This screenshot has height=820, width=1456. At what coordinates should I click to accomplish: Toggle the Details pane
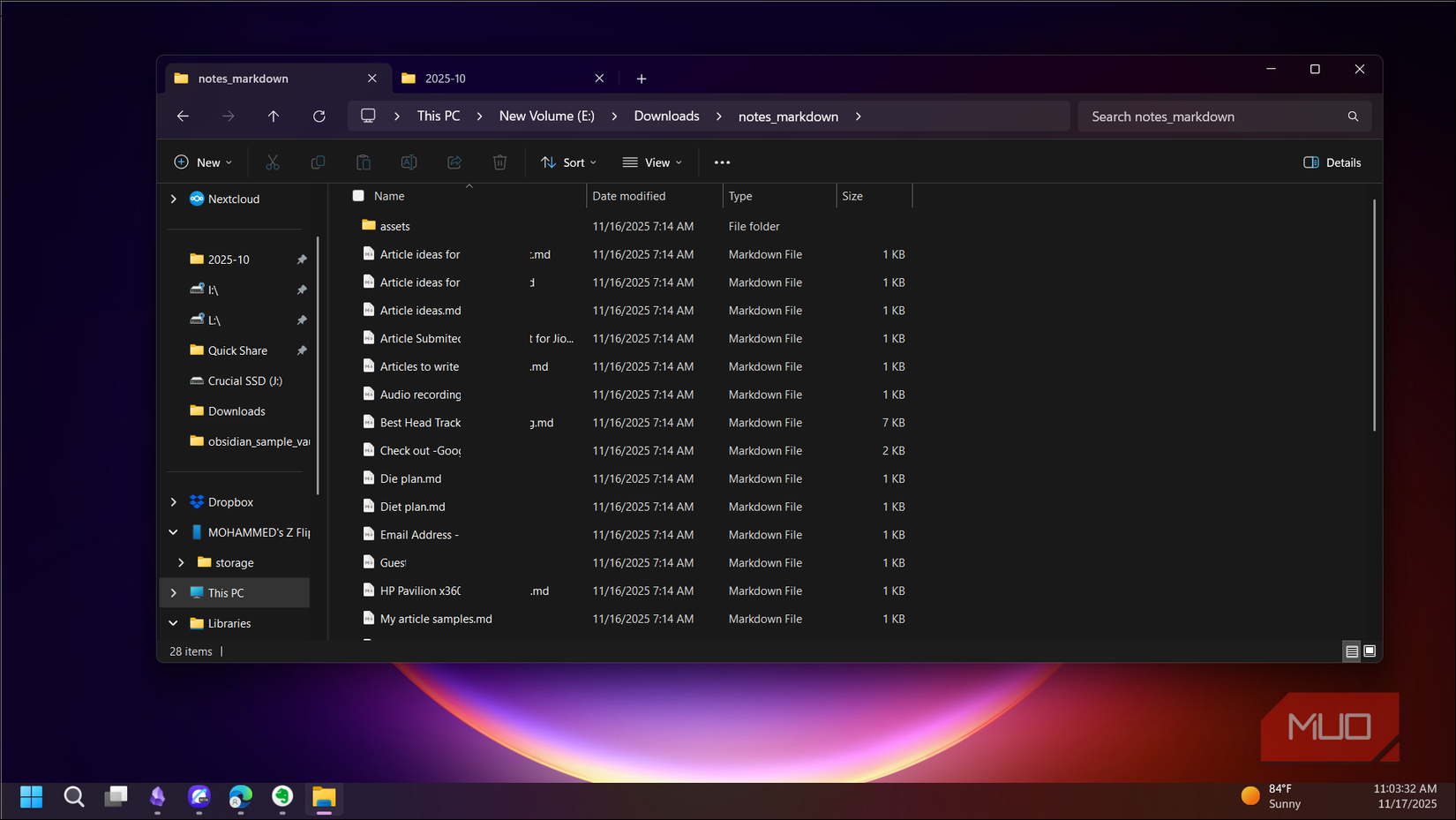(1332, 162)
